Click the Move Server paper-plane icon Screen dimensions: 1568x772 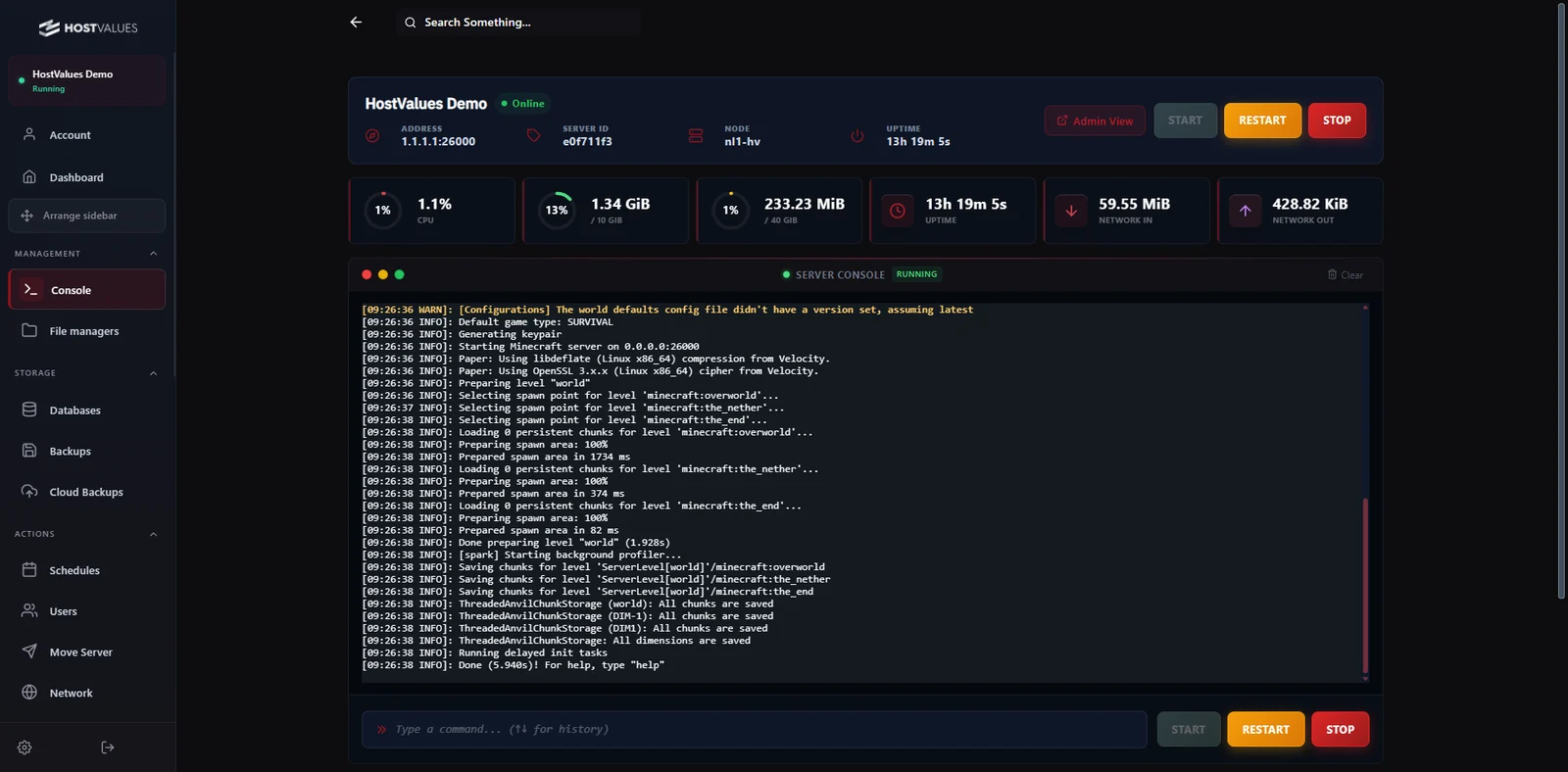pyautogui.click(x=29, y=651)
